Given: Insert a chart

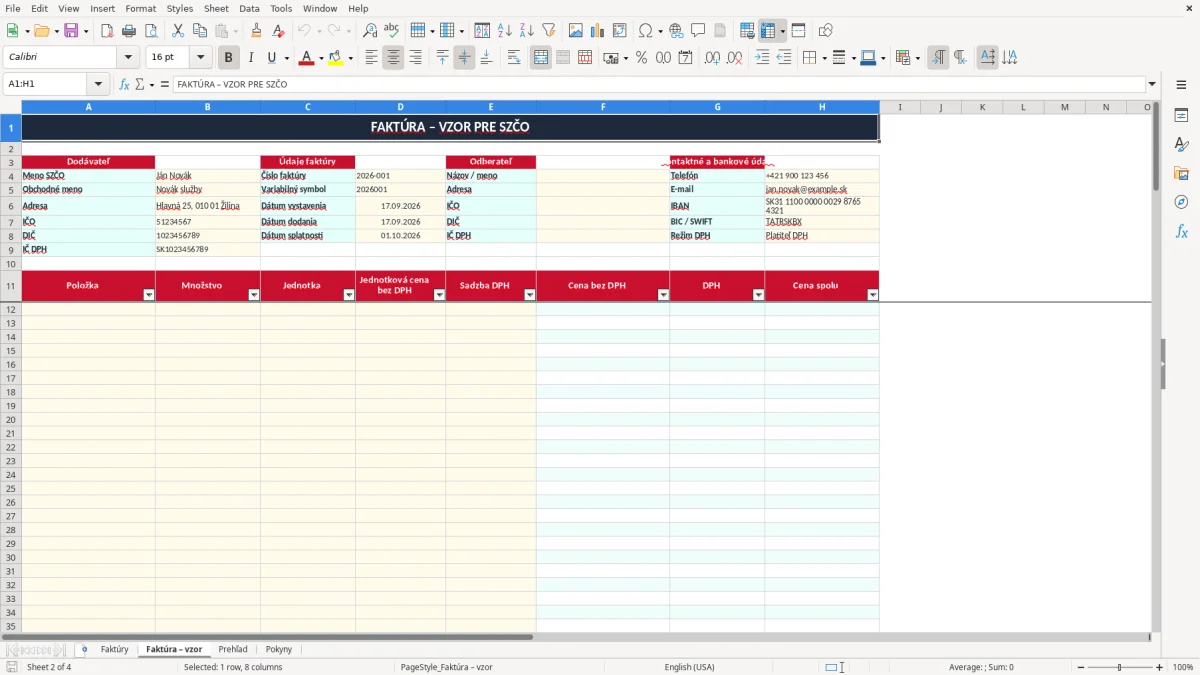Looking at the screenshot, I should pos(598,31).
